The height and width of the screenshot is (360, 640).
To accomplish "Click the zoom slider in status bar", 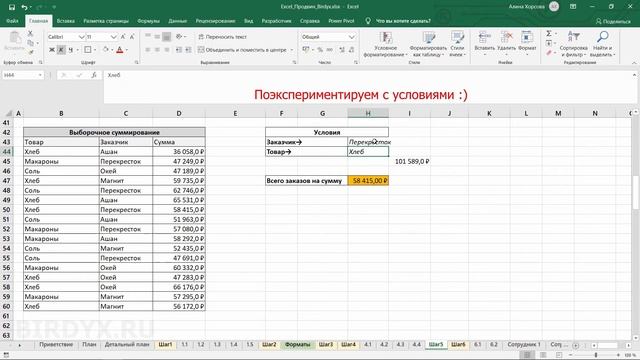I will 596,355.
